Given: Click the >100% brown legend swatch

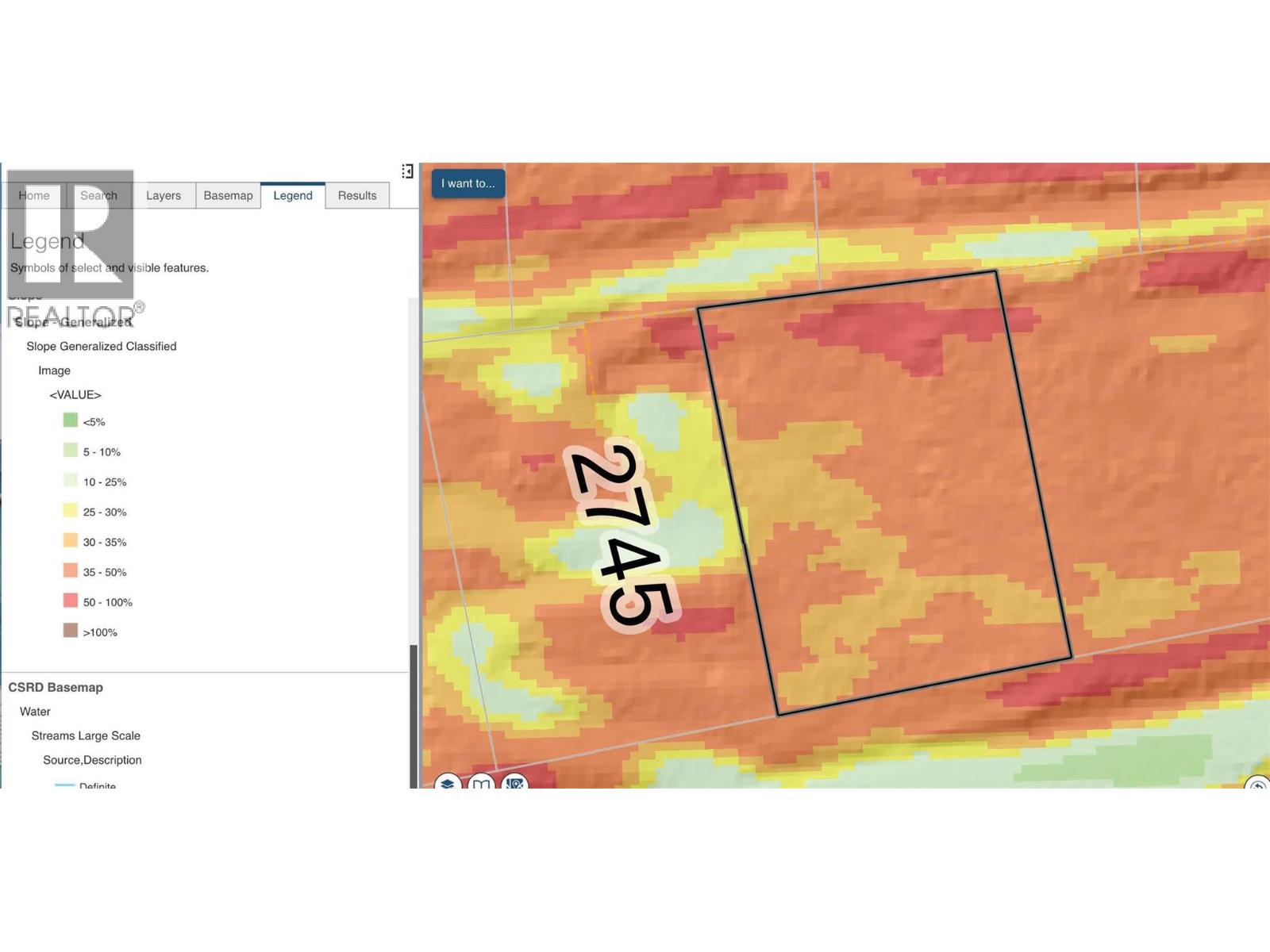Looking at the screenshot, I should (x=71, y=631).
